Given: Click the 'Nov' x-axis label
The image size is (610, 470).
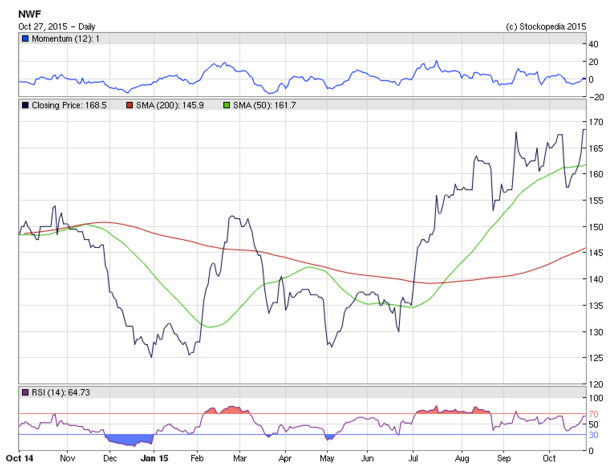Looking at the screenshot, I should pos(67,458).
